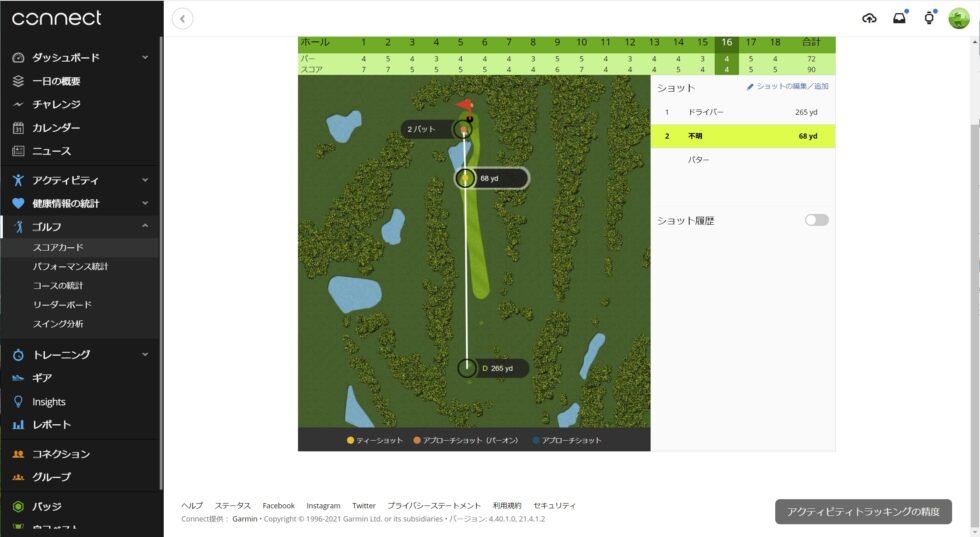980x537 pixels.
Task: Select the 68 yd shot marker on map
Action: pos(466,179)
